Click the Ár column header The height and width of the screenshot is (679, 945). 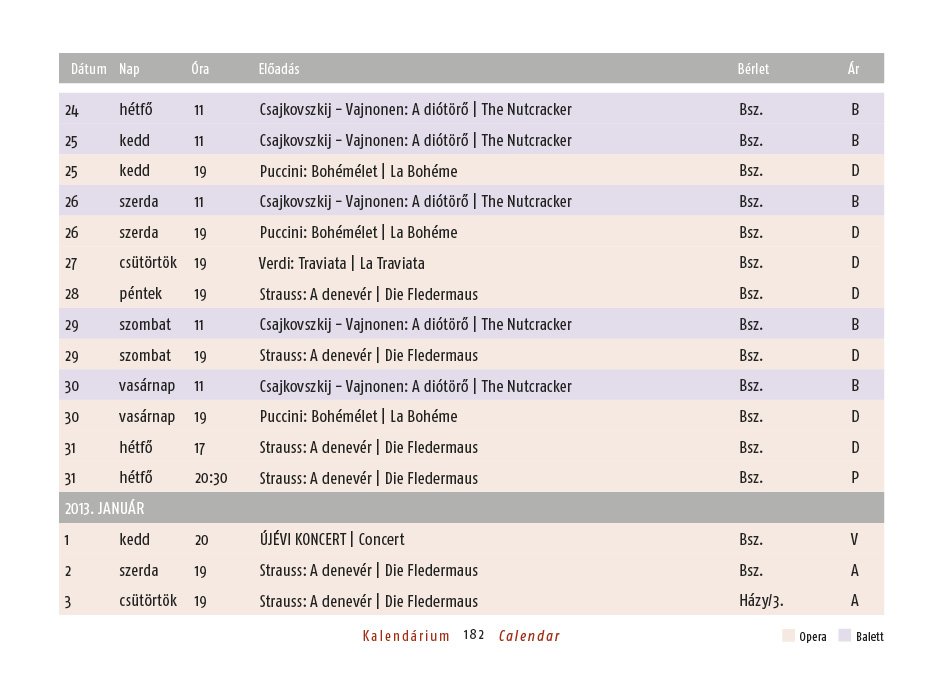click(853, 69)
